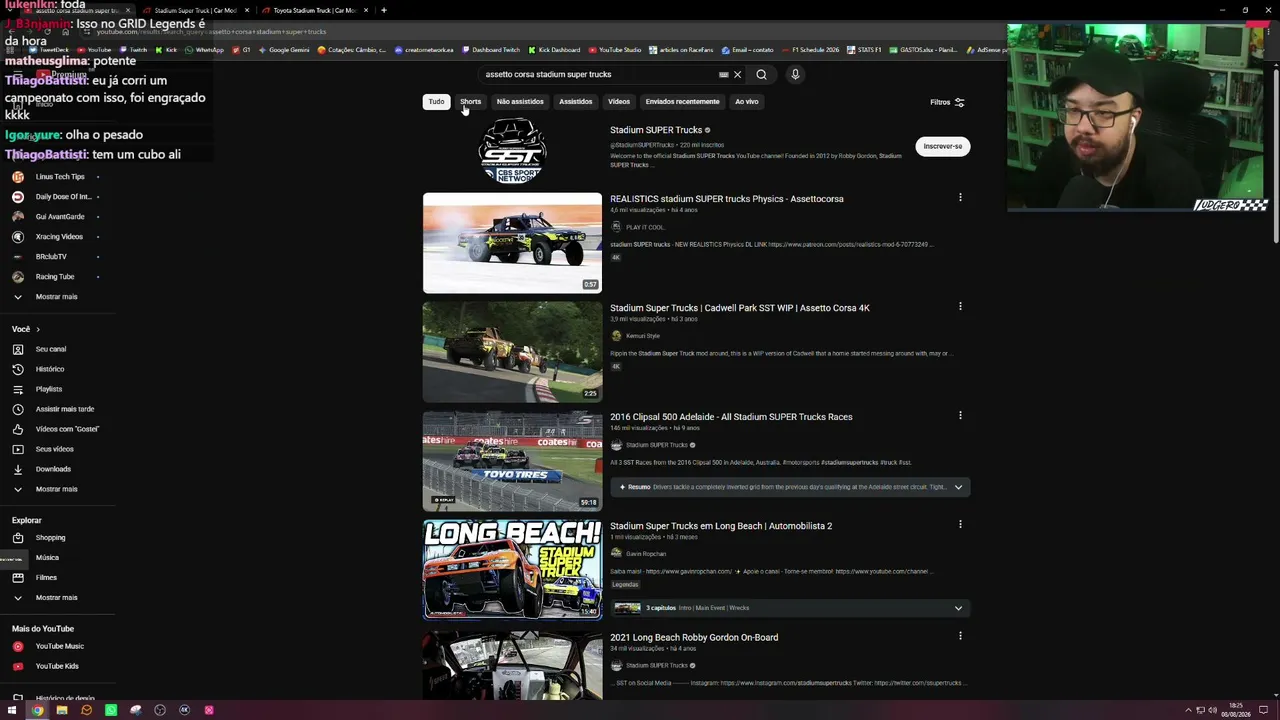The height and width of the screenshot is (720, 1280).
Task: Play the Cadwell Park thumbnail (2:25)
Action: 512,352
